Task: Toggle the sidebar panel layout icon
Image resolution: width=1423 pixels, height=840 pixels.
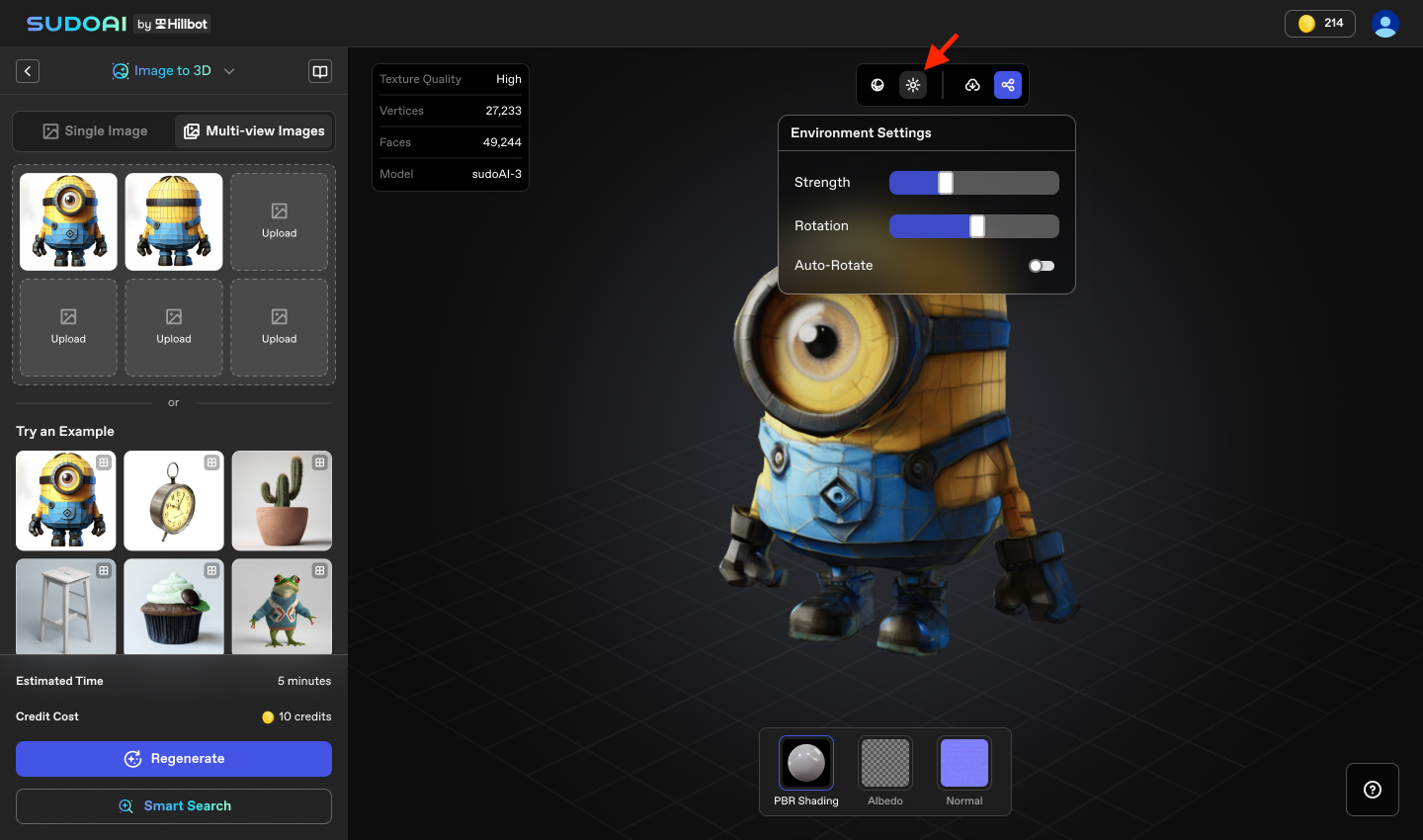Action: pos(320,71)
